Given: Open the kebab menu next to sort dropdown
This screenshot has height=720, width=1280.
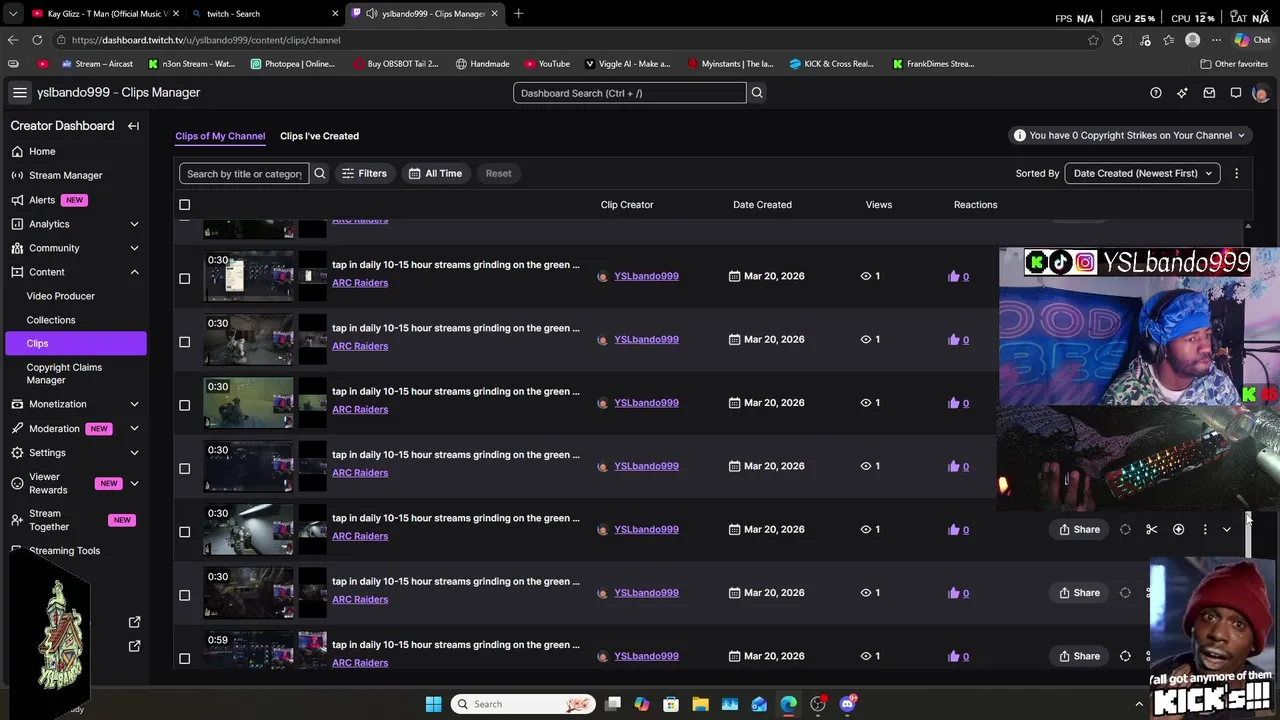Looking at the screenshot, I should pyautogui.click(x=1237, y=173).
